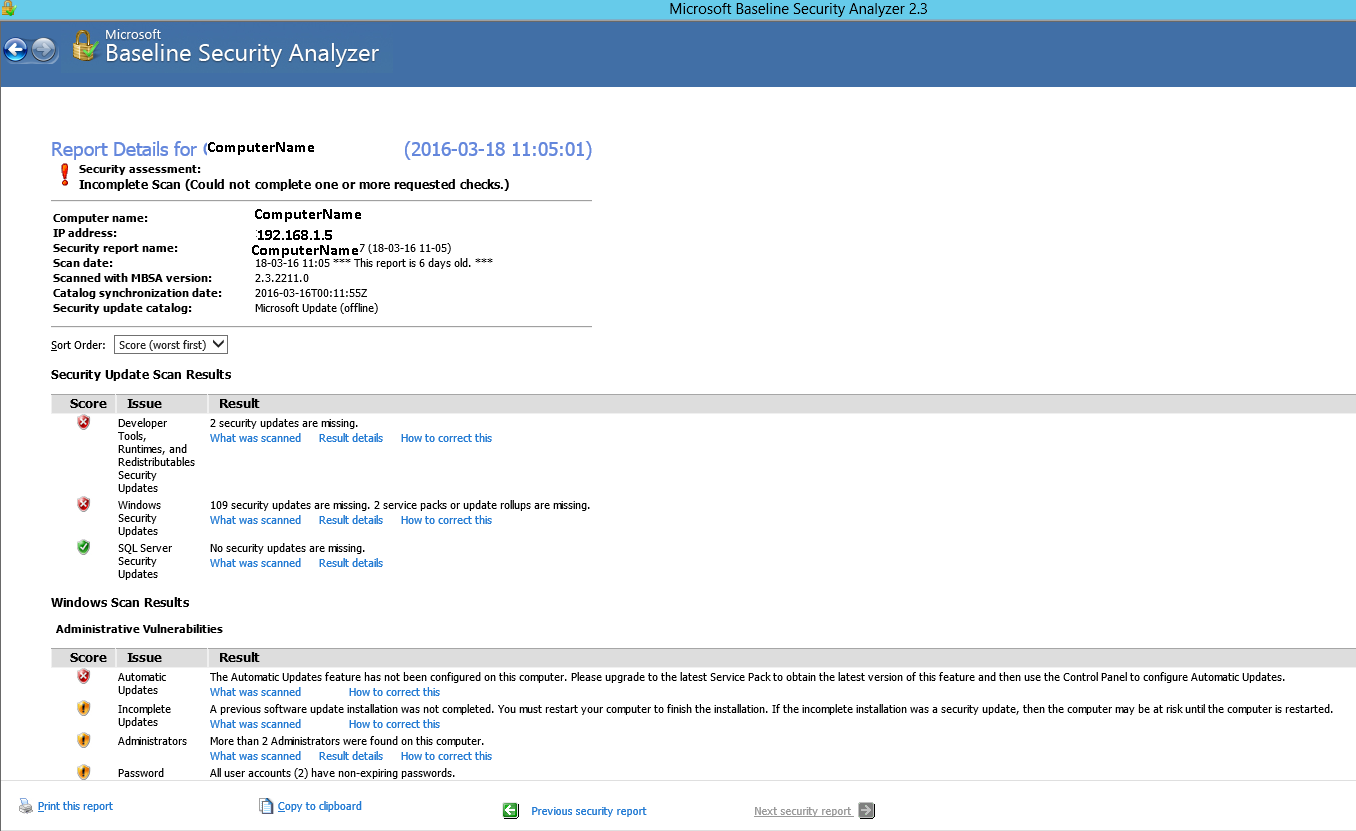This screenshot has width=1356, height=831.
Task: Click the red shield icon for Automatic Updates
Action: coord(84,677)
